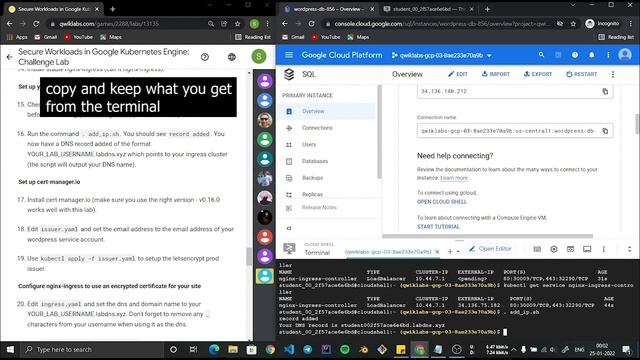Screen dimensions: 640x360
Task: Open Telegram from taskbar
Action: point(308,349)
